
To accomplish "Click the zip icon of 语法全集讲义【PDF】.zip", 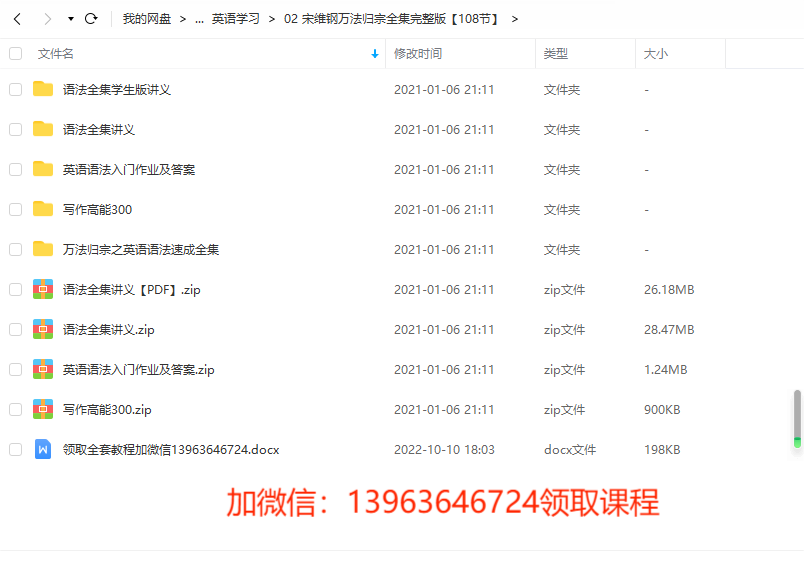I will 43,289.
